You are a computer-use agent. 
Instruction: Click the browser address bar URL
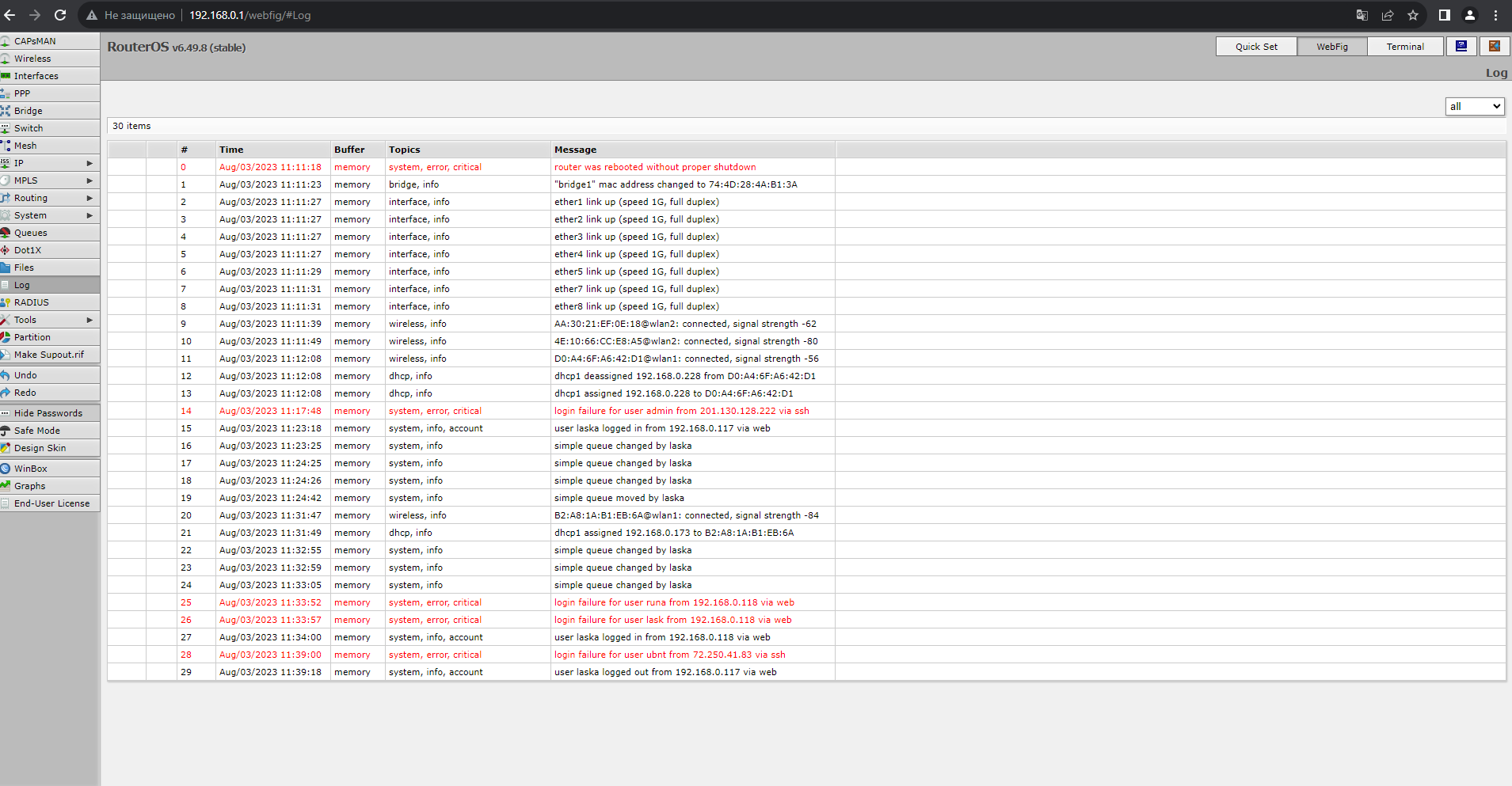tap(249, 15)
